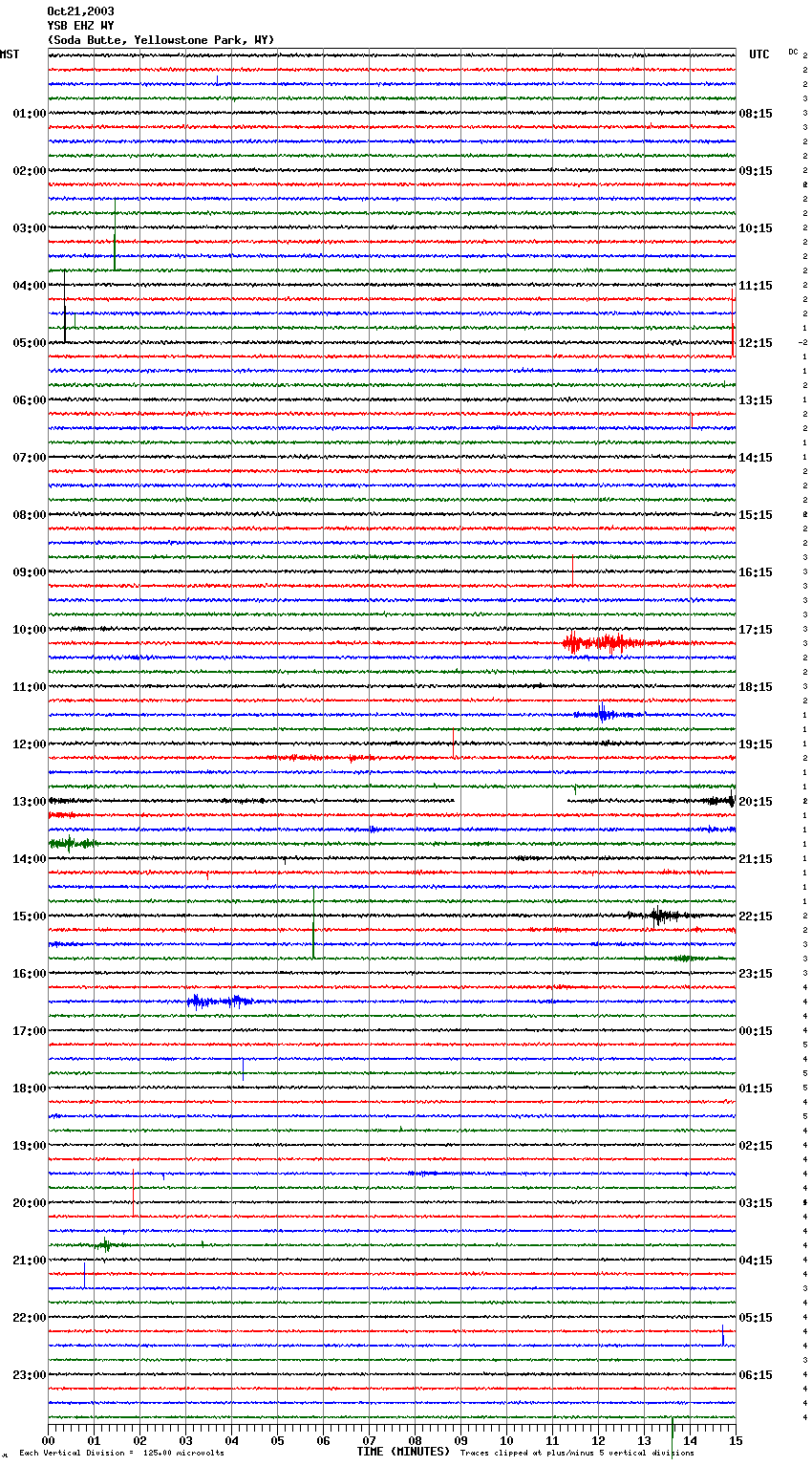The width and height of the screenshot is (812, 1466).
Task: Click the UTC timezone header label
Action: [759, 54]
